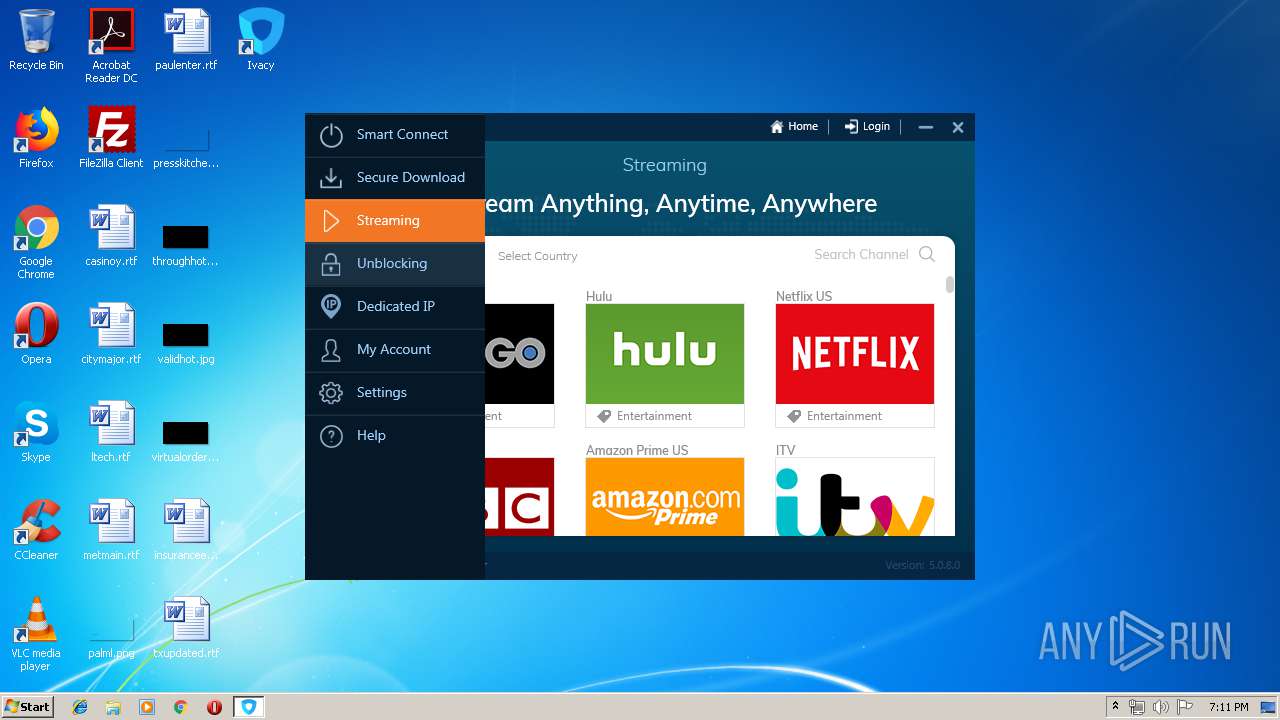
Task: Select the casinoy.rtf desktop file
Action: 111,236
